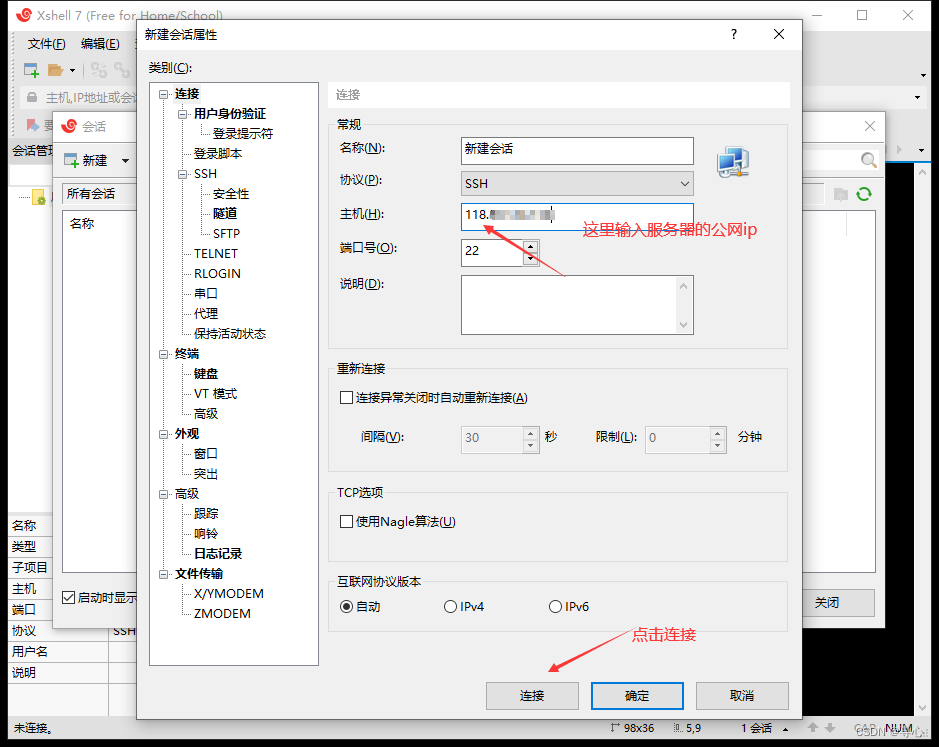
Task: Collapse the 用户身份验证 tree node
Action: click(x=183, y=114)
